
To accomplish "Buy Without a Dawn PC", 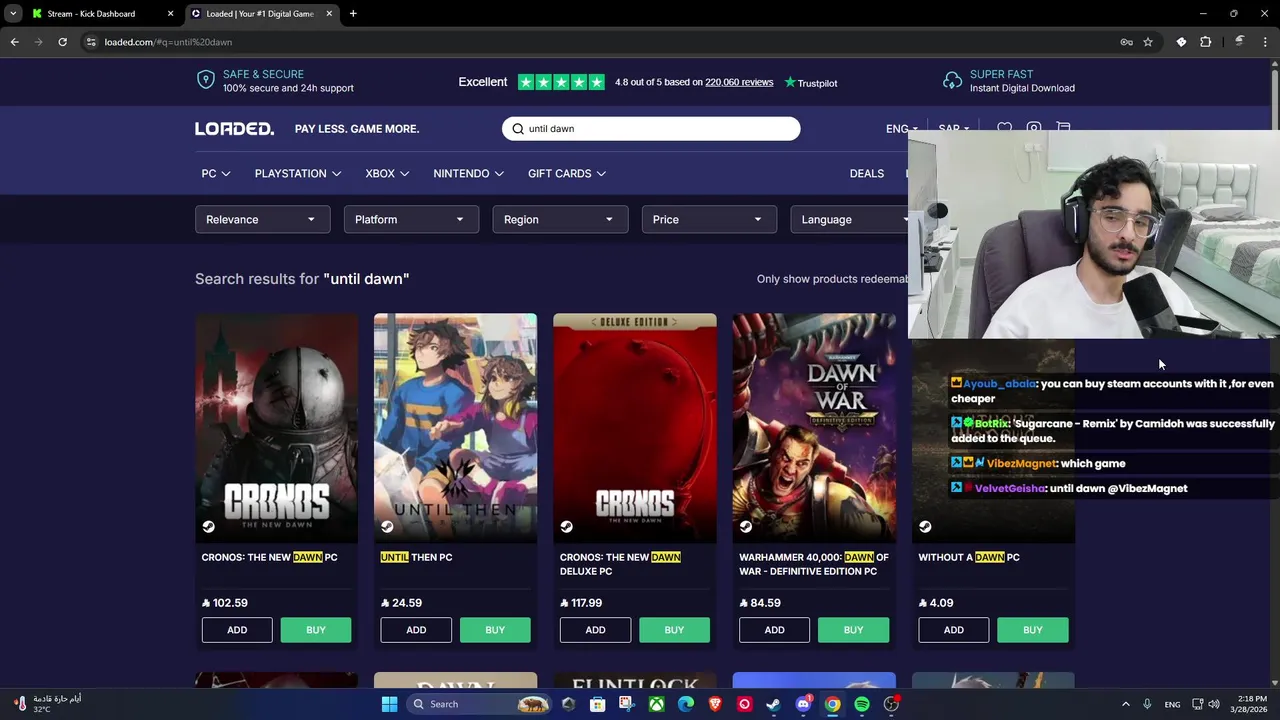I will click(1033, 630).
